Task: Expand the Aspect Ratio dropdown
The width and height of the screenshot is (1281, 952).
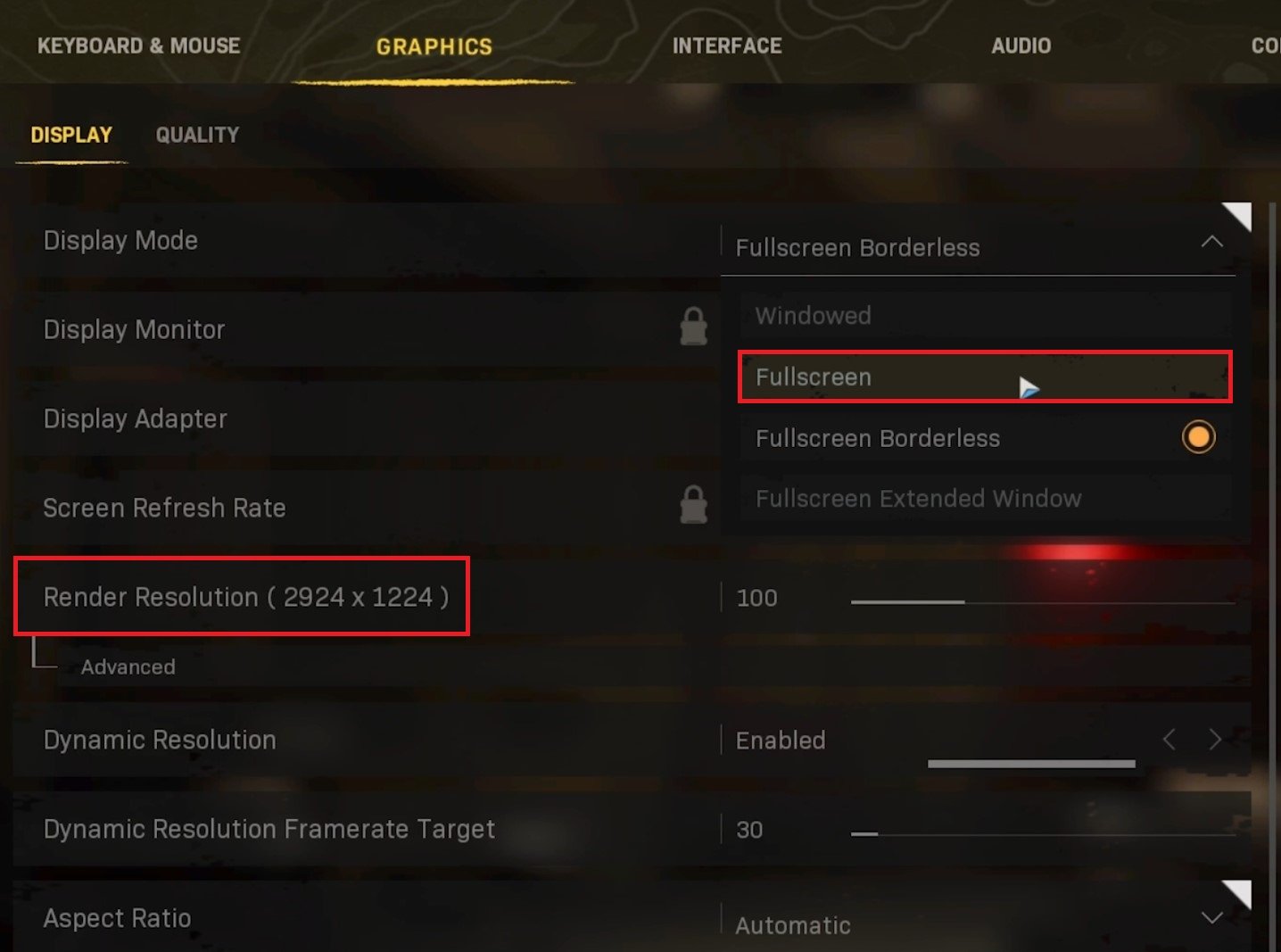Action: [x=1211, y=918]
